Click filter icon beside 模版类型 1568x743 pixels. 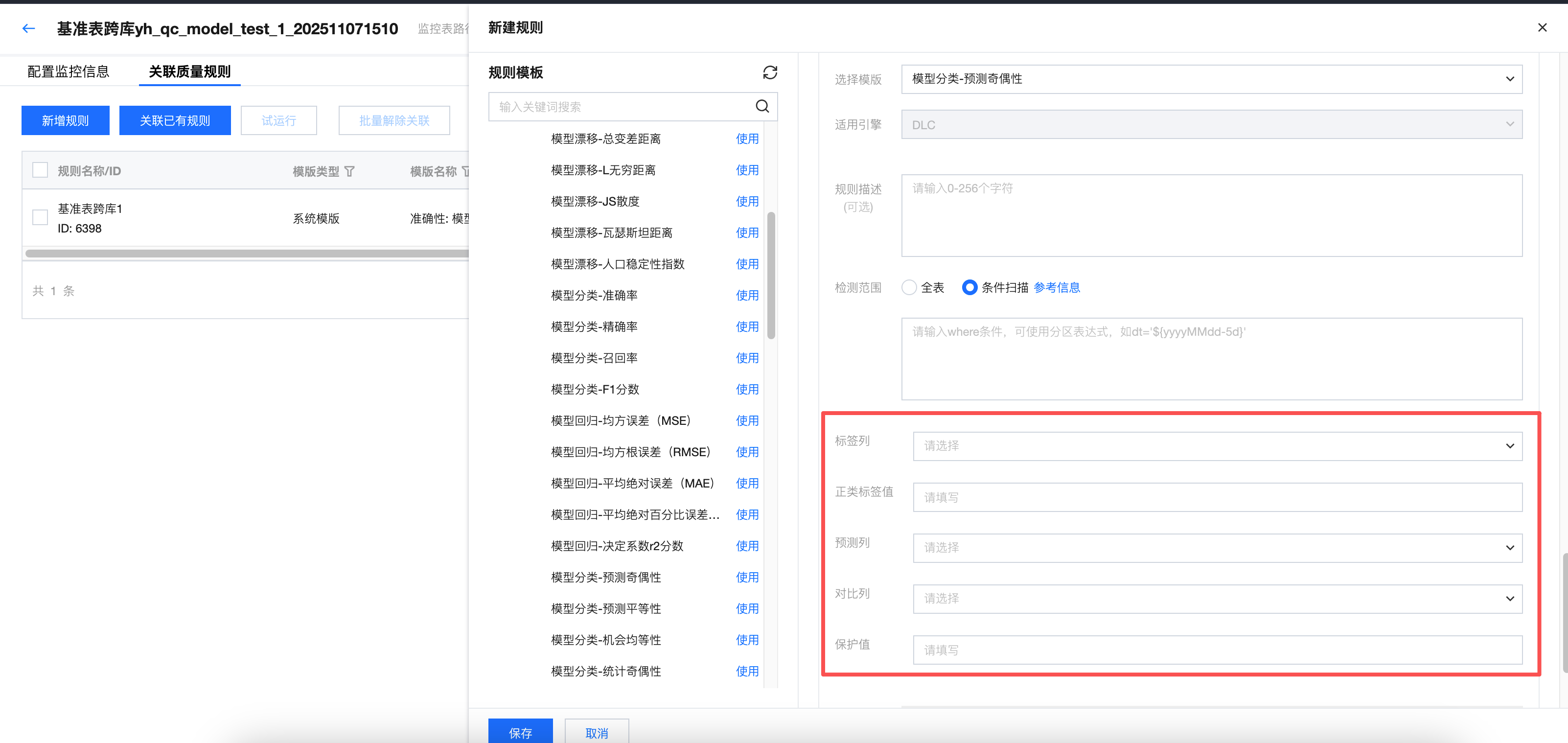[x=349, y=171]
